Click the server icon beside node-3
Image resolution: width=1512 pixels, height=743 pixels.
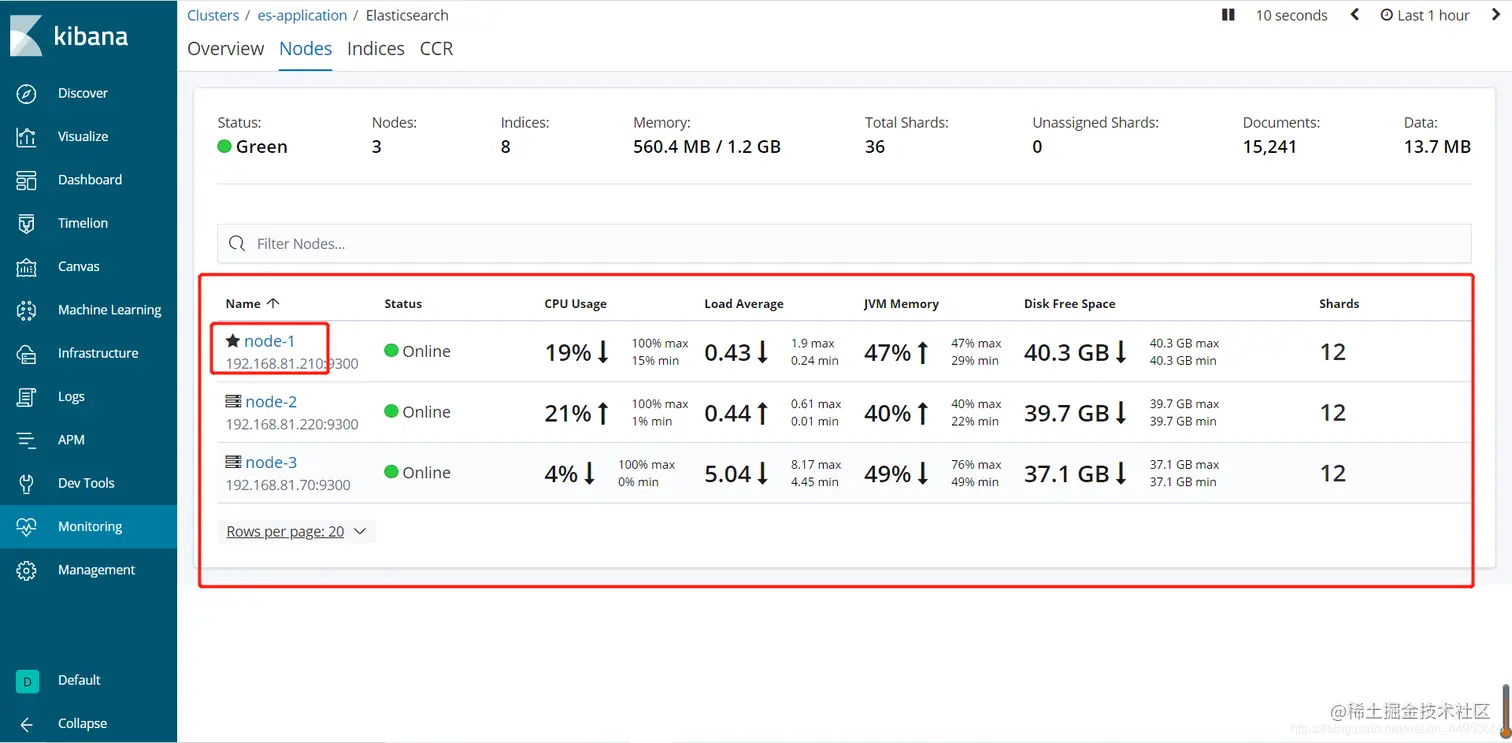[233, 462]
